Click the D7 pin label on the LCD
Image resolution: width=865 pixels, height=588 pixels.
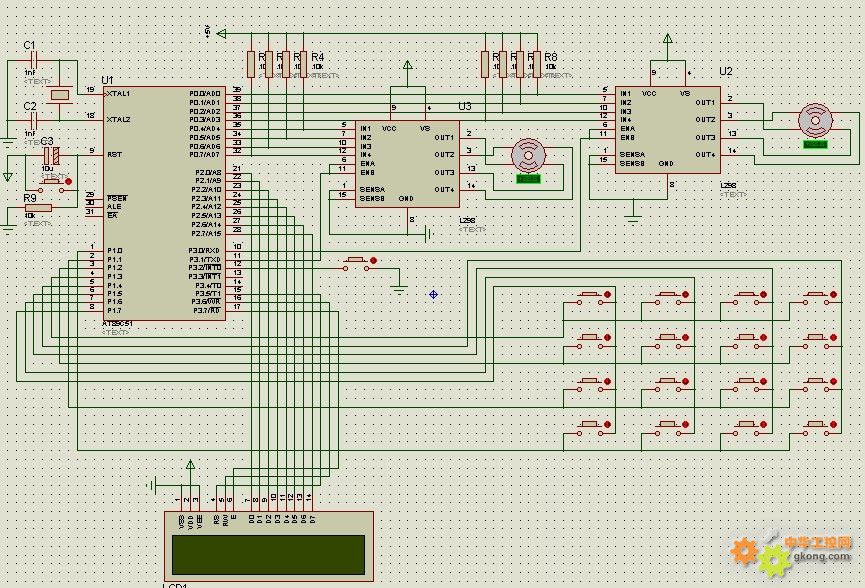click(312, 519)
